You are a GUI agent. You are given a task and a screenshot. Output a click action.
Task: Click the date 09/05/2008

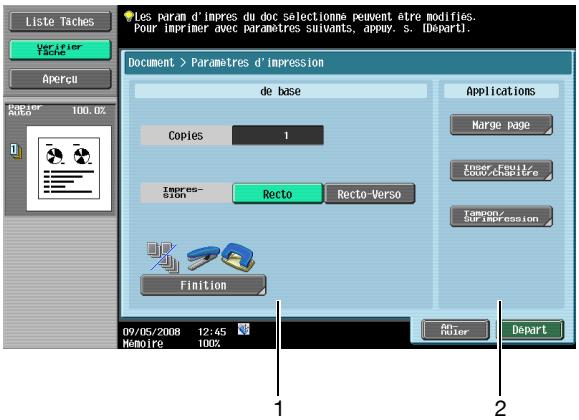(151, 332)
